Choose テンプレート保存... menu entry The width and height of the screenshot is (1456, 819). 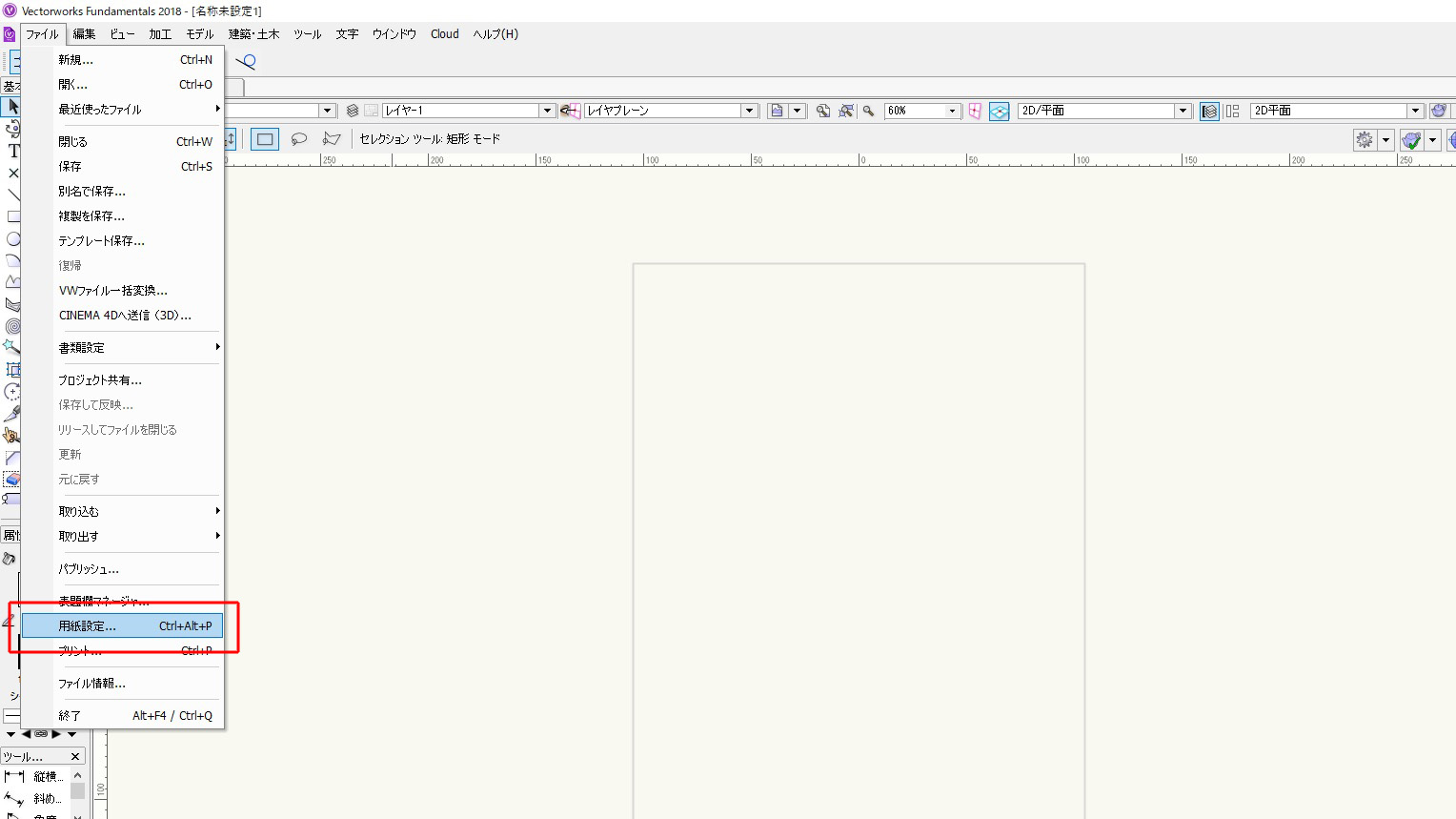123,240
